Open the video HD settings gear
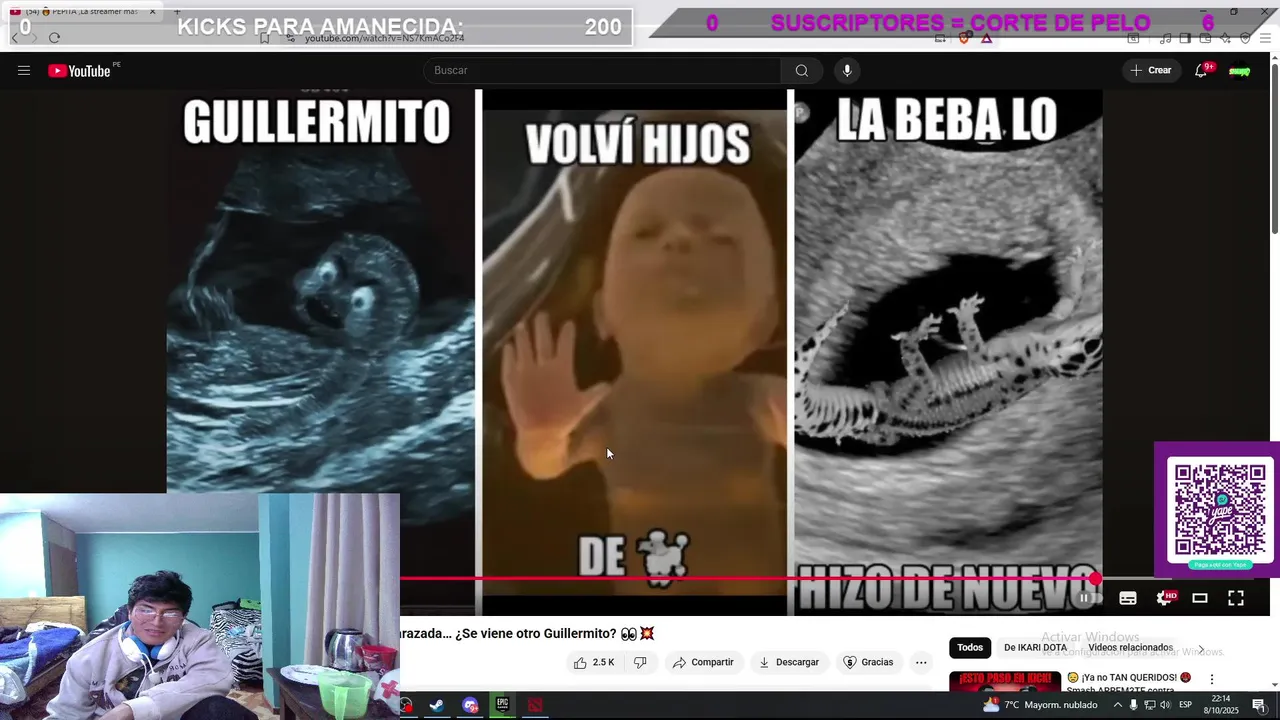Image resolution: width=1280 pixels, height=720 pixels. [x=1165, y=598]
